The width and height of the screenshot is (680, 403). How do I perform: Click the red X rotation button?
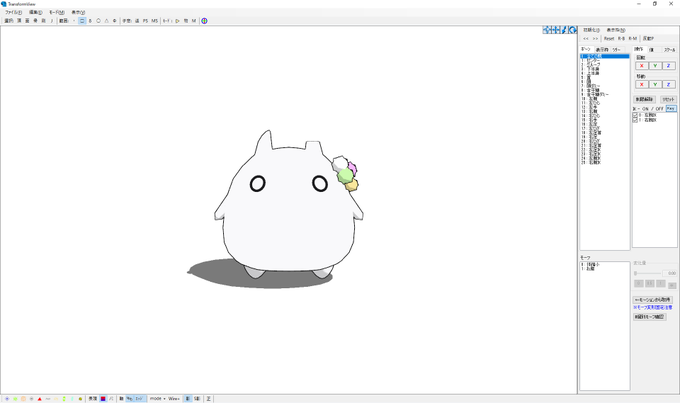tap(641, 66)
